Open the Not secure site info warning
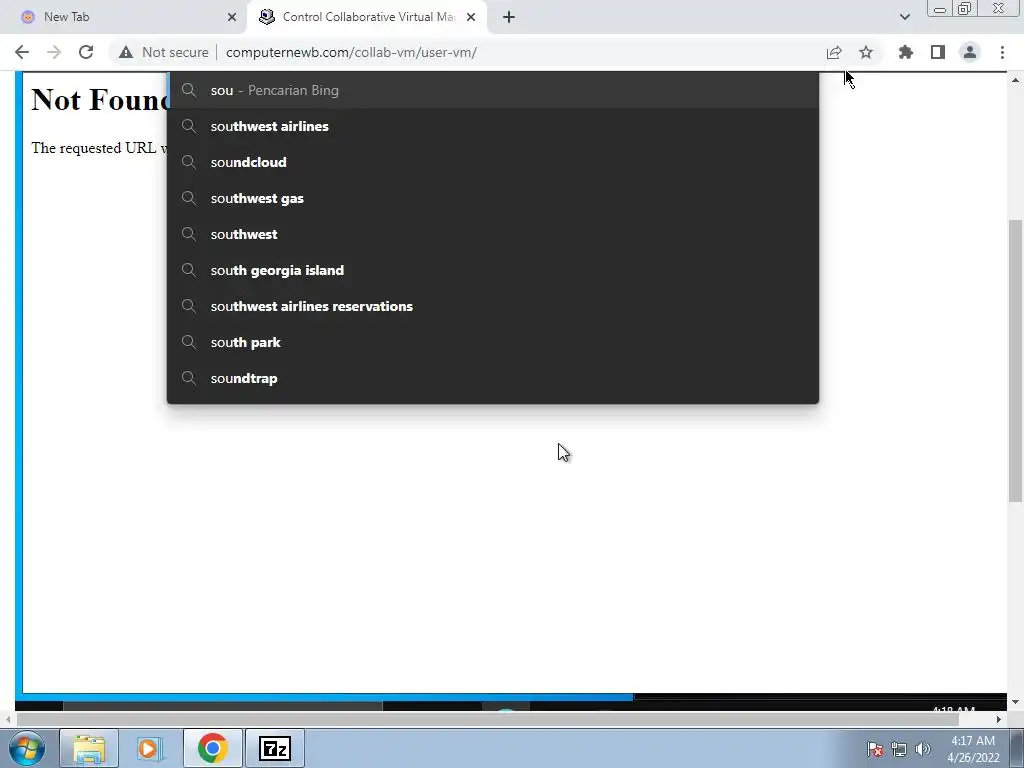This screenshot has height=768, width=1024. (164, 52)
